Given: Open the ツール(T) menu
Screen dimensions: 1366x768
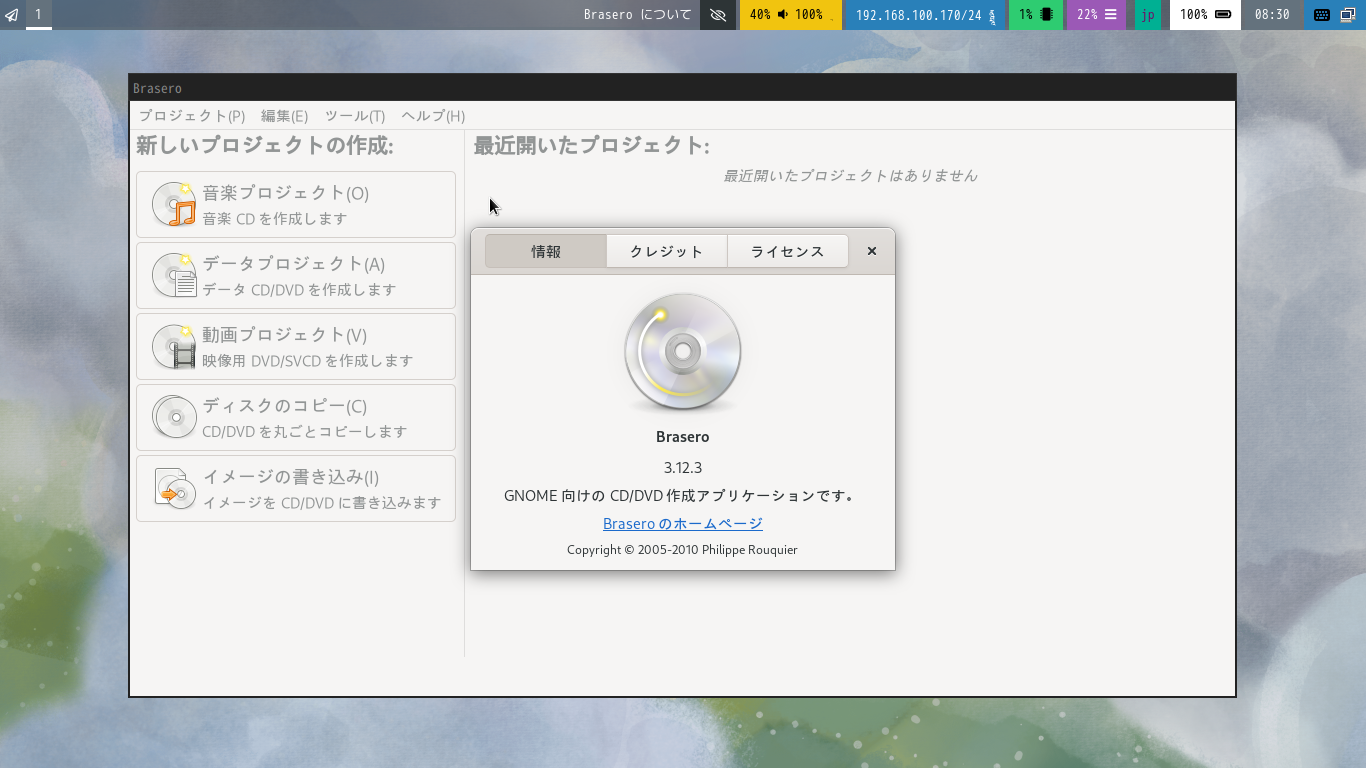Looking at the screenshot, I should (355, 116).
